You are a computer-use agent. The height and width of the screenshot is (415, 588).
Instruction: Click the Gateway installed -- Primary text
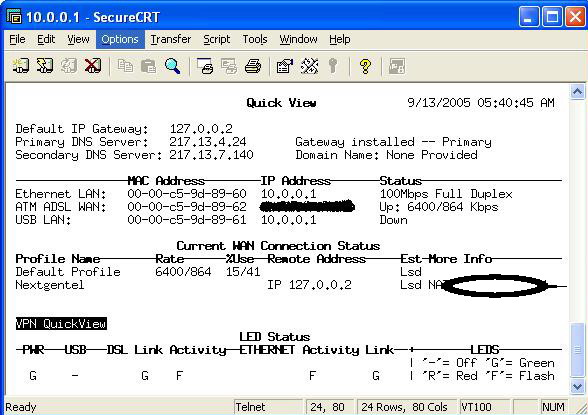393,142
